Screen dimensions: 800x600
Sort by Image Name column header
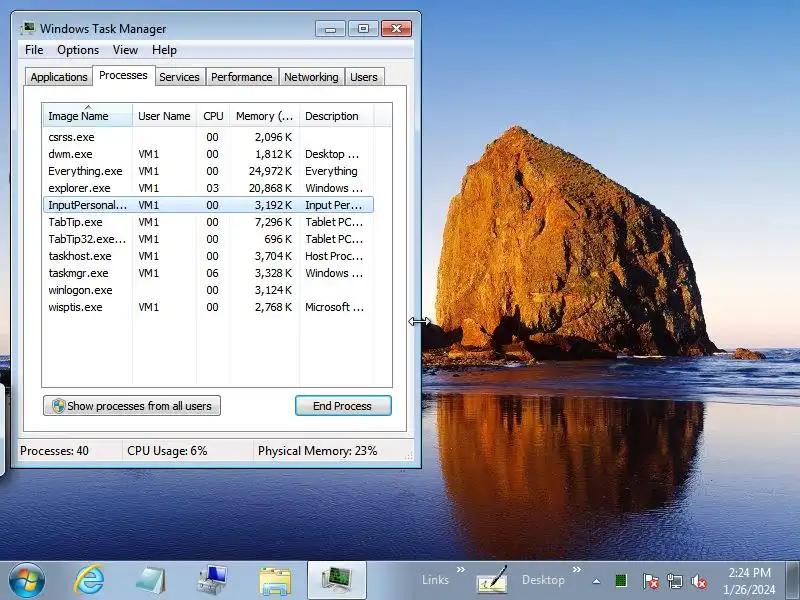(87, 116)
